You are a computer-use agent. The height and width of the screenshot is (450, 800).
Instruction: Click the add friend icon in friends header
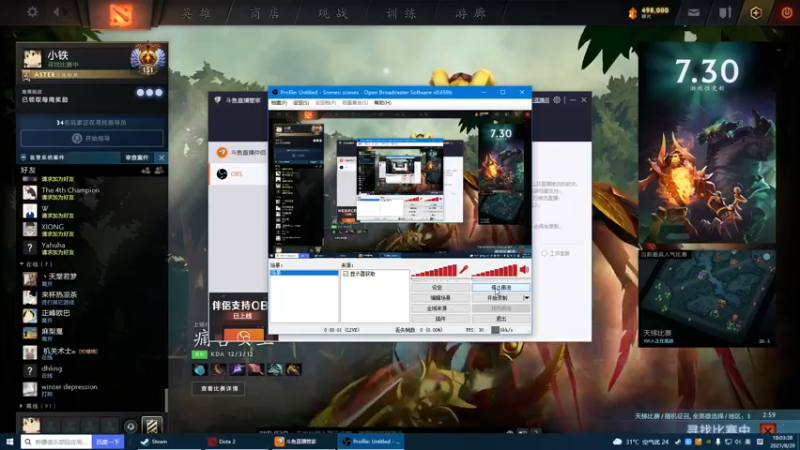[x=145, y=170]
